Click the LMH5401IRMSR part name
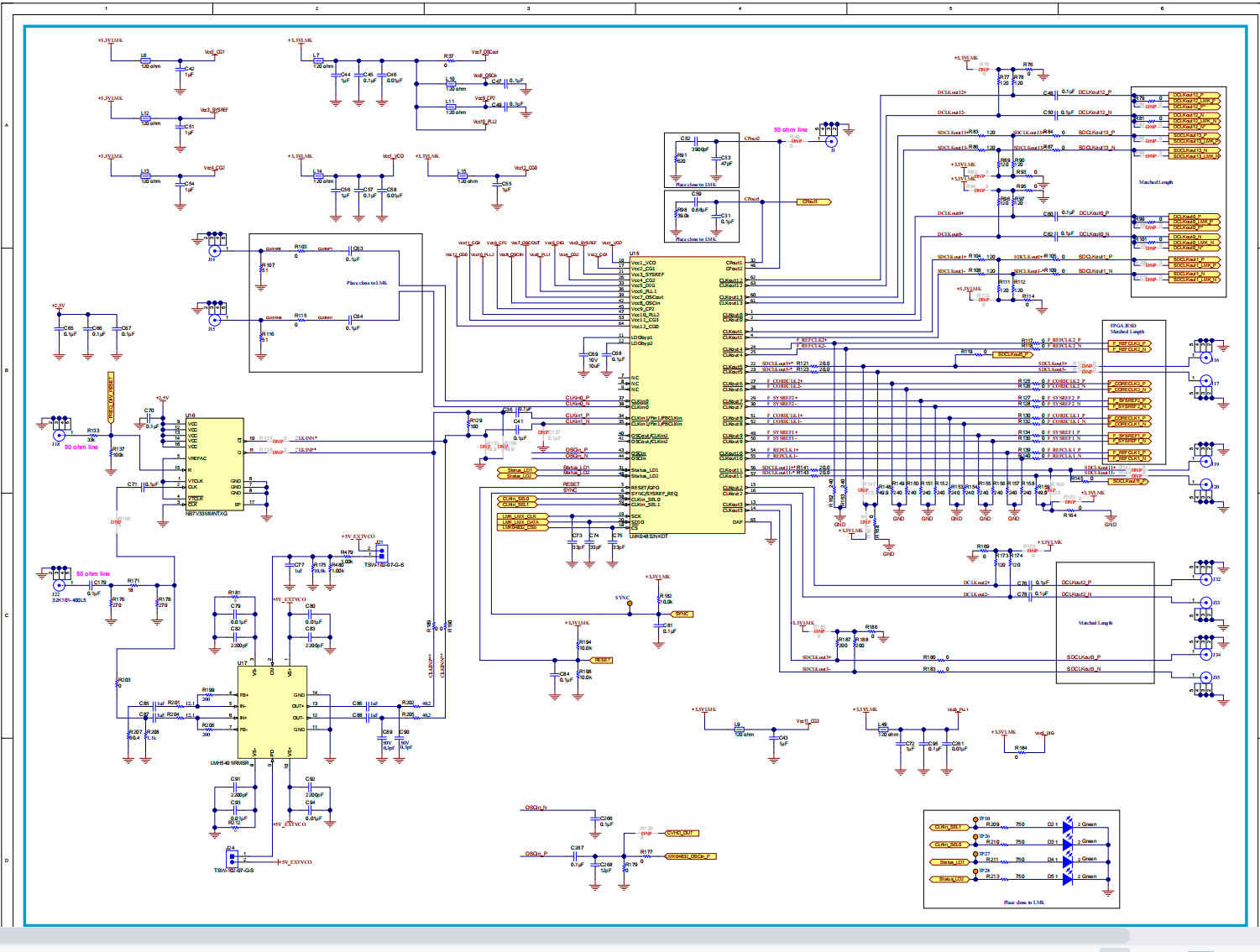Image resolution: width=1260 pixels, height=952 pixels. coord(230,763)
